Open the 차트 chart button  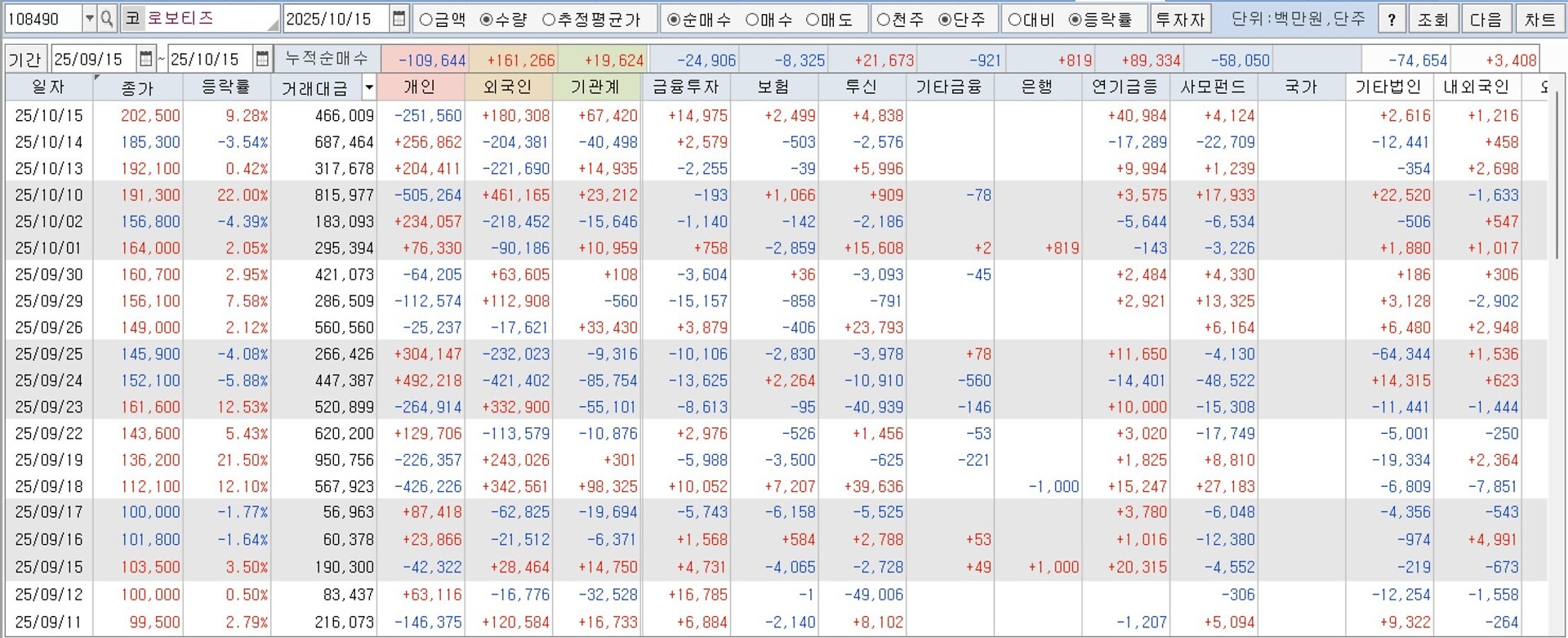1539,19
